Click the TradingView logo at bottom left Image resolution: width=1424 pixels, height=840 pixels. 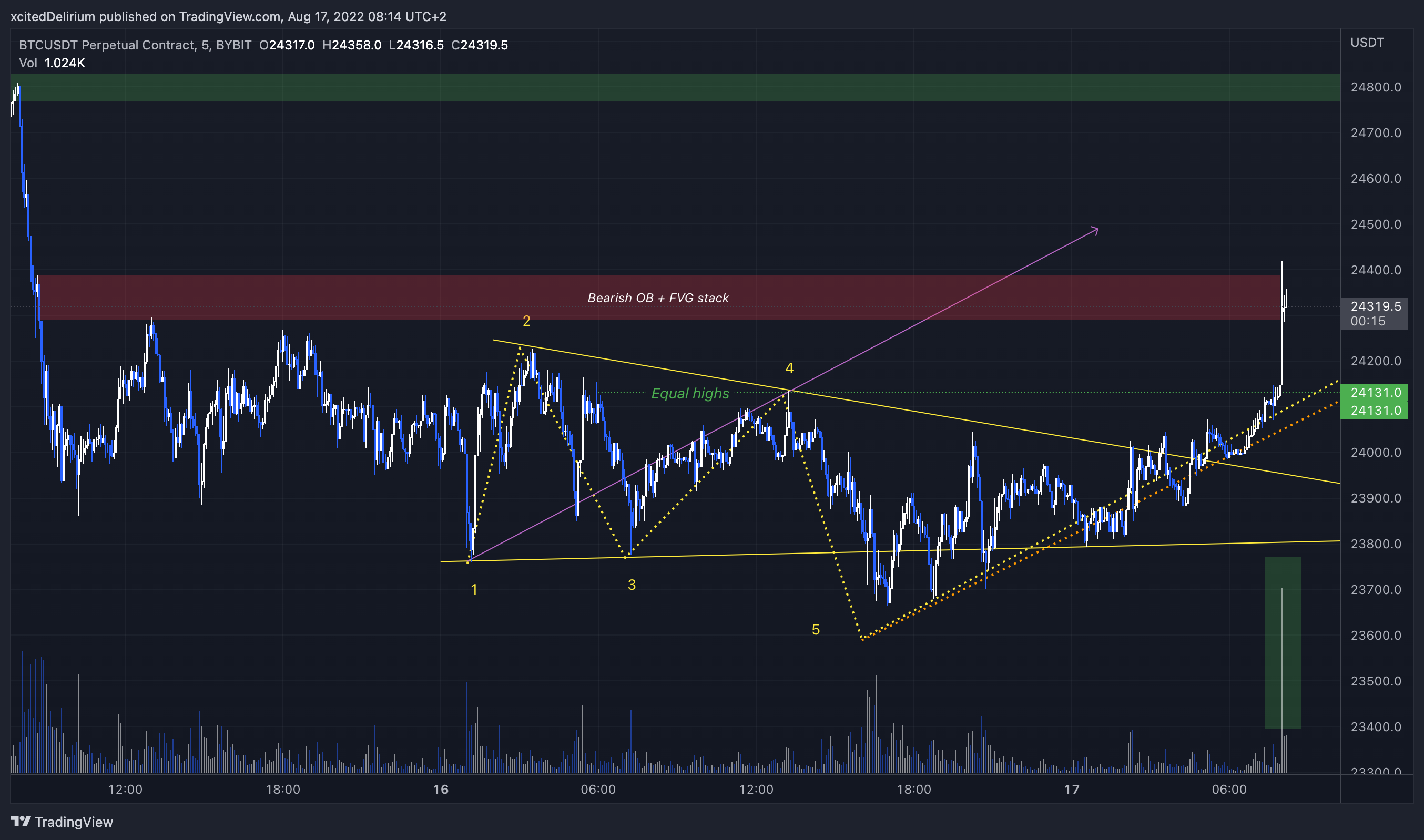(62, 821)
